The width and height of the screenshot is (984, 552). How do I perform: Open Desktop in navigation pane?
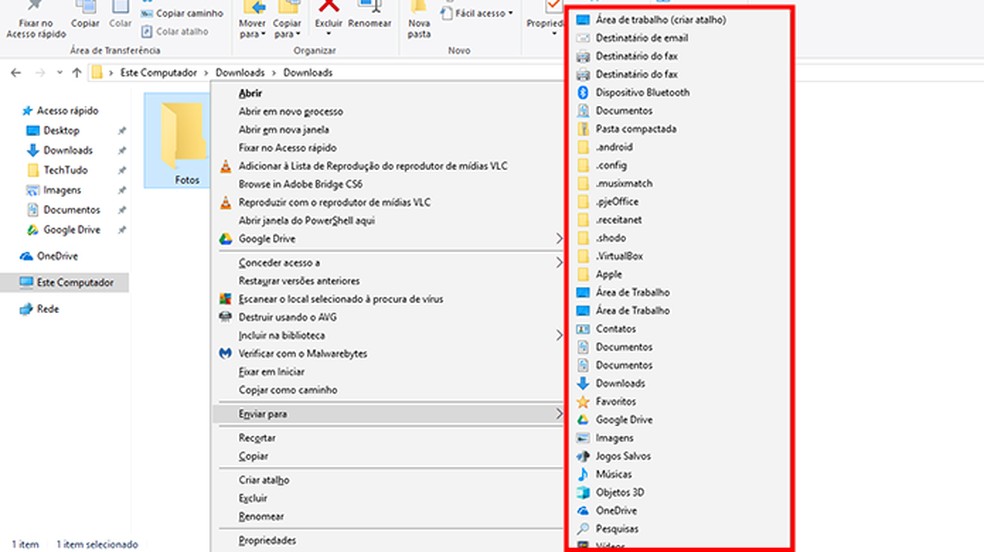(x=53, y=130)
